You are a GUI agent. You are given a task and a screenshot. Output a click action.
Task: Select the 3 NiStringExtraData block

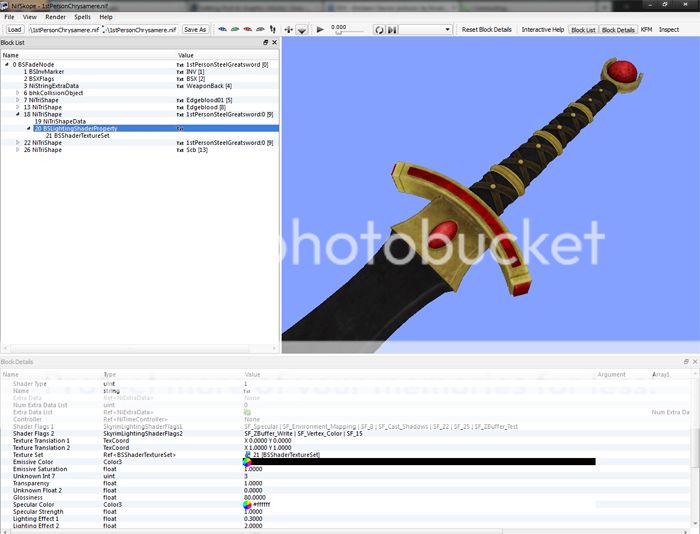[x=51, y=86]
